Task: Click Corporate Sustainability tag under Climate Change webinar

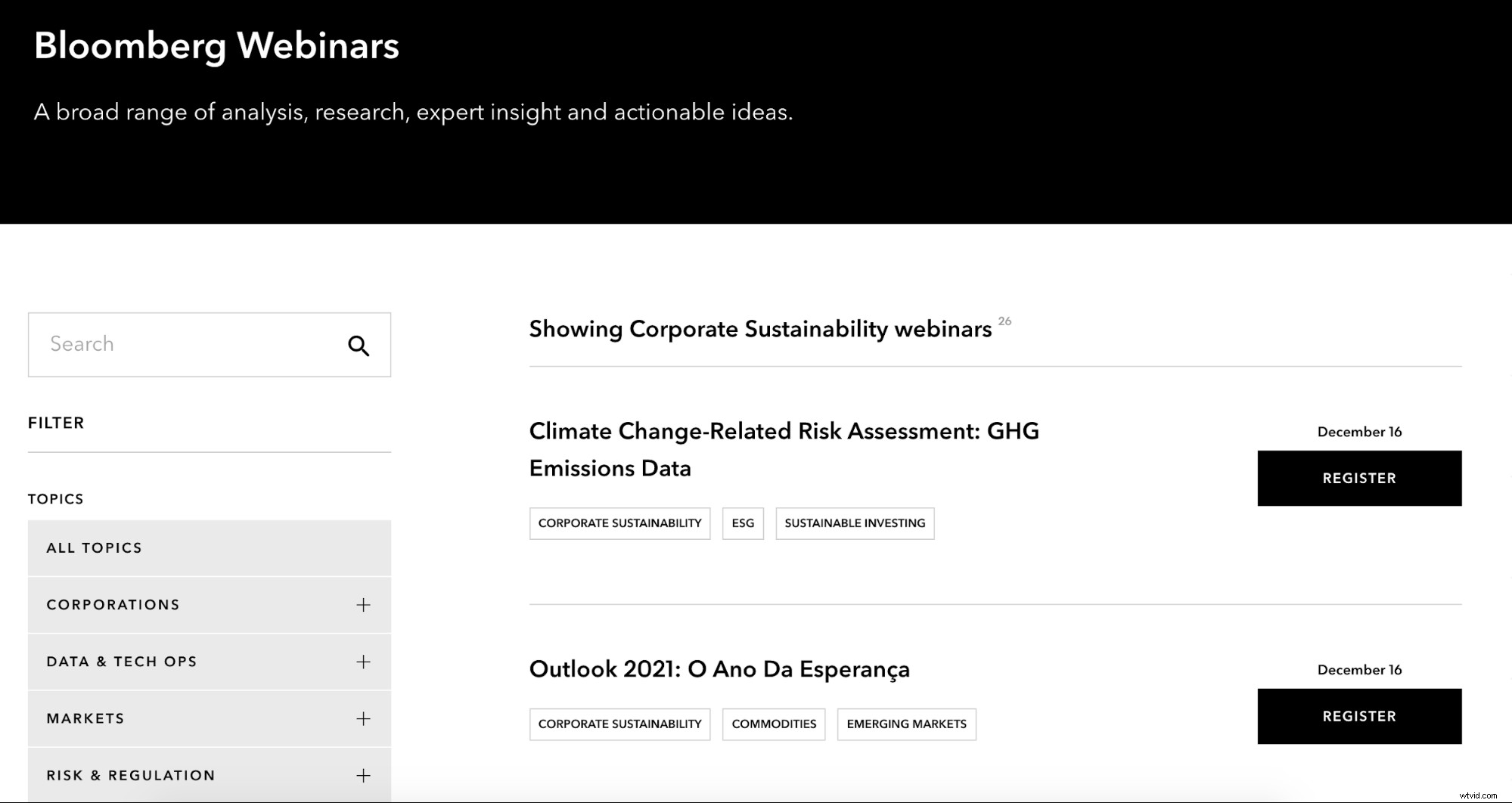Action: (x=619, y=523)
